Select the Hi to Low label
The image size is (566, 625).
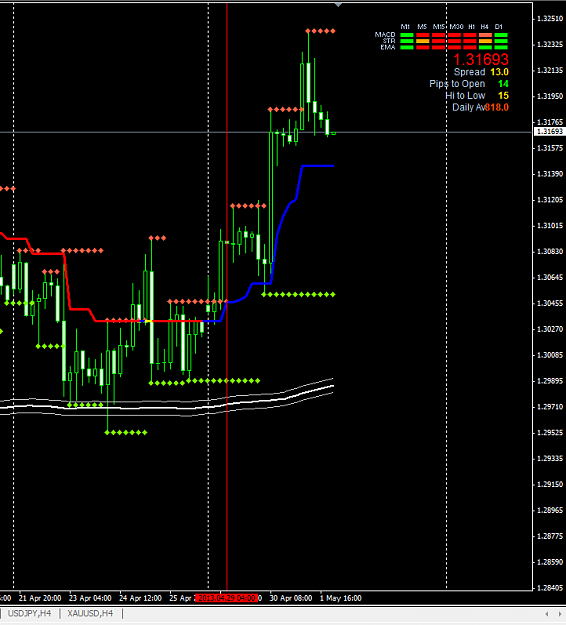pyautogui.click(x=465, y=96)
